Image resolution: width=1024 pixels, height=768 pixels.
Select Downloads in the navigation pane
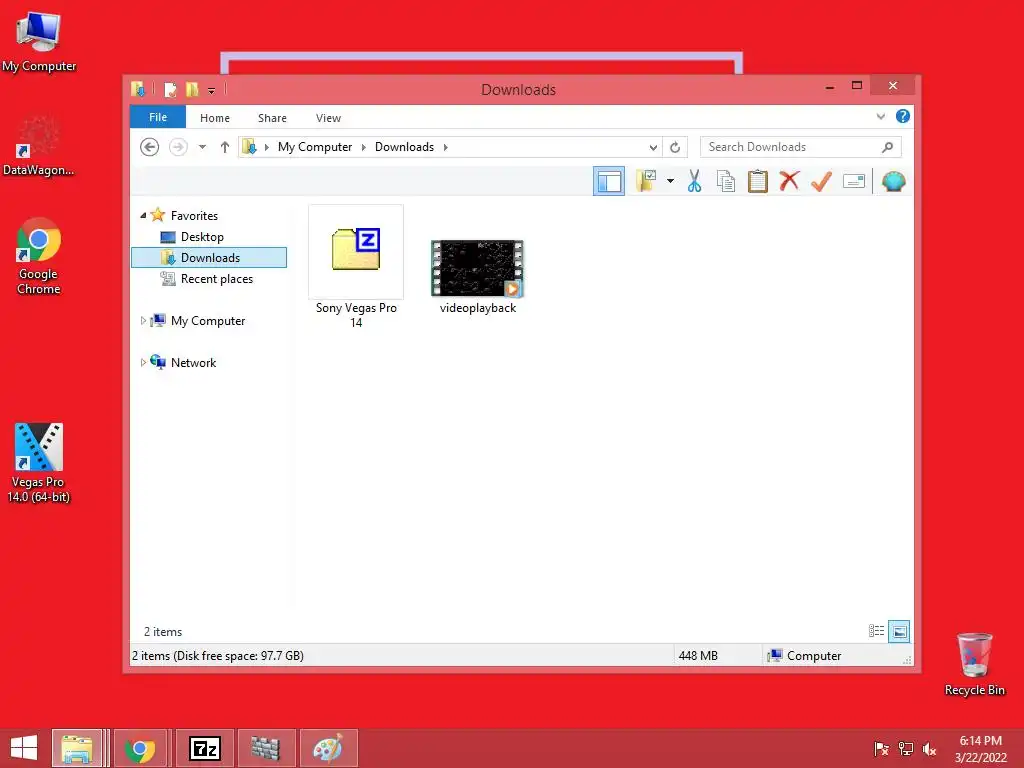[x=209, y=257]
